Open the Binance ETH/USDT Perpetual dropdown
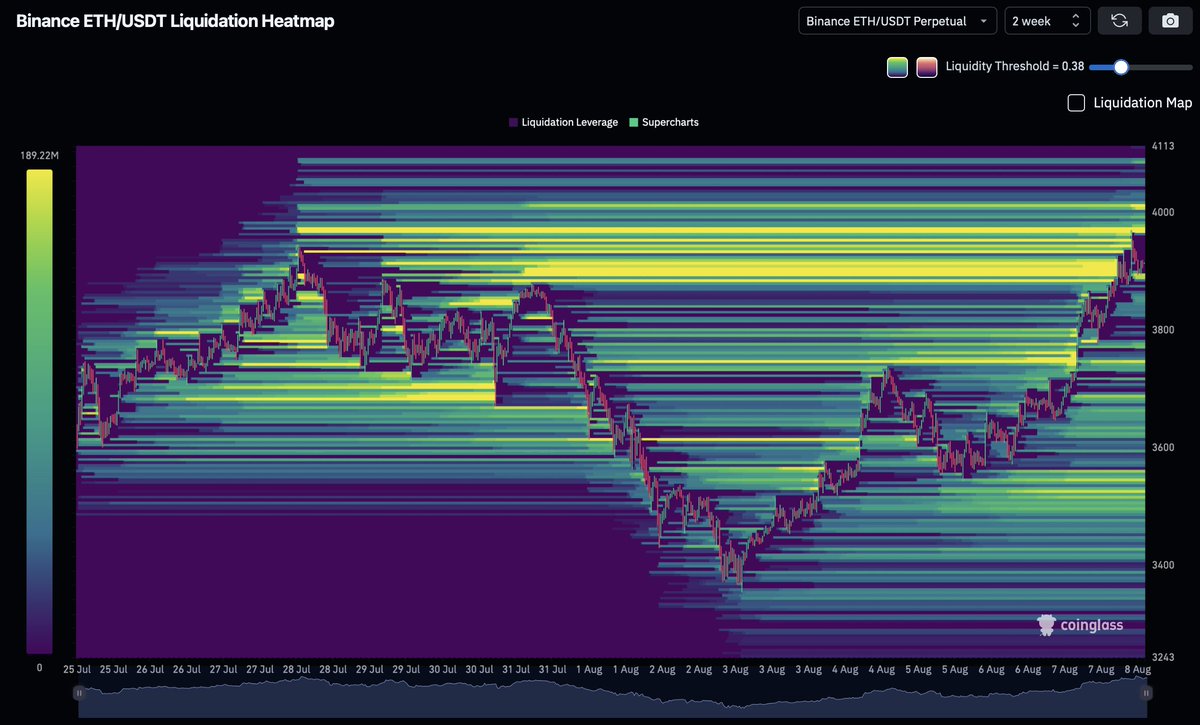 pos(897,21)
